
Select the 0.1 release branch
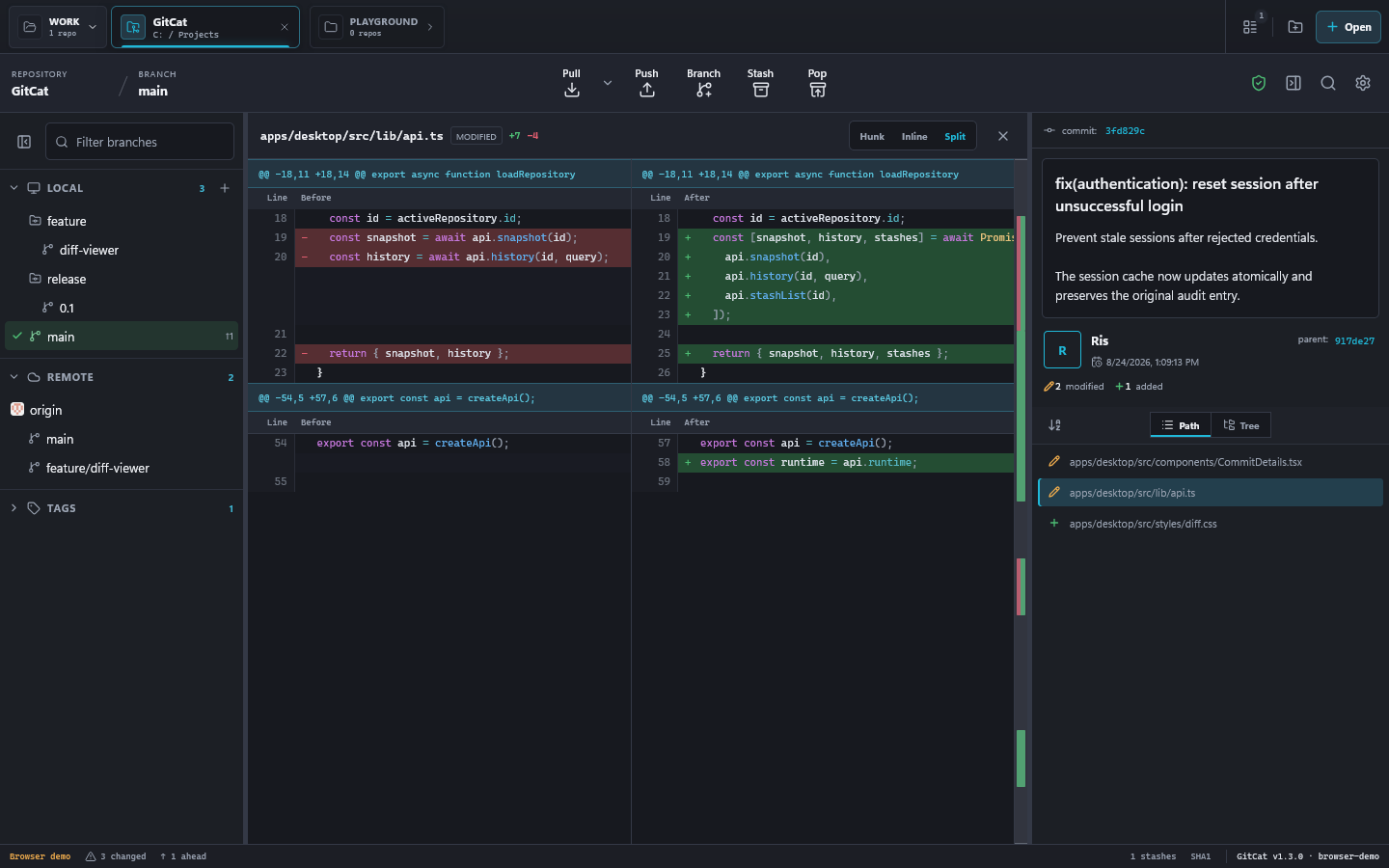[122, 308]
